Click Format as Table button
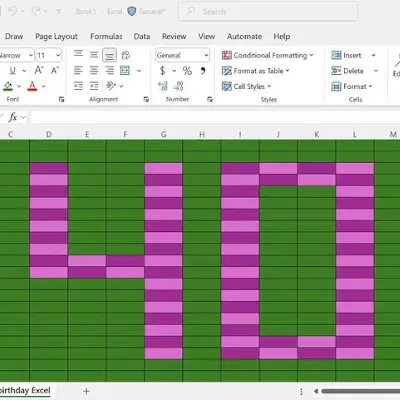This screenshot has height=400, width=400. (x=255, y=71)
